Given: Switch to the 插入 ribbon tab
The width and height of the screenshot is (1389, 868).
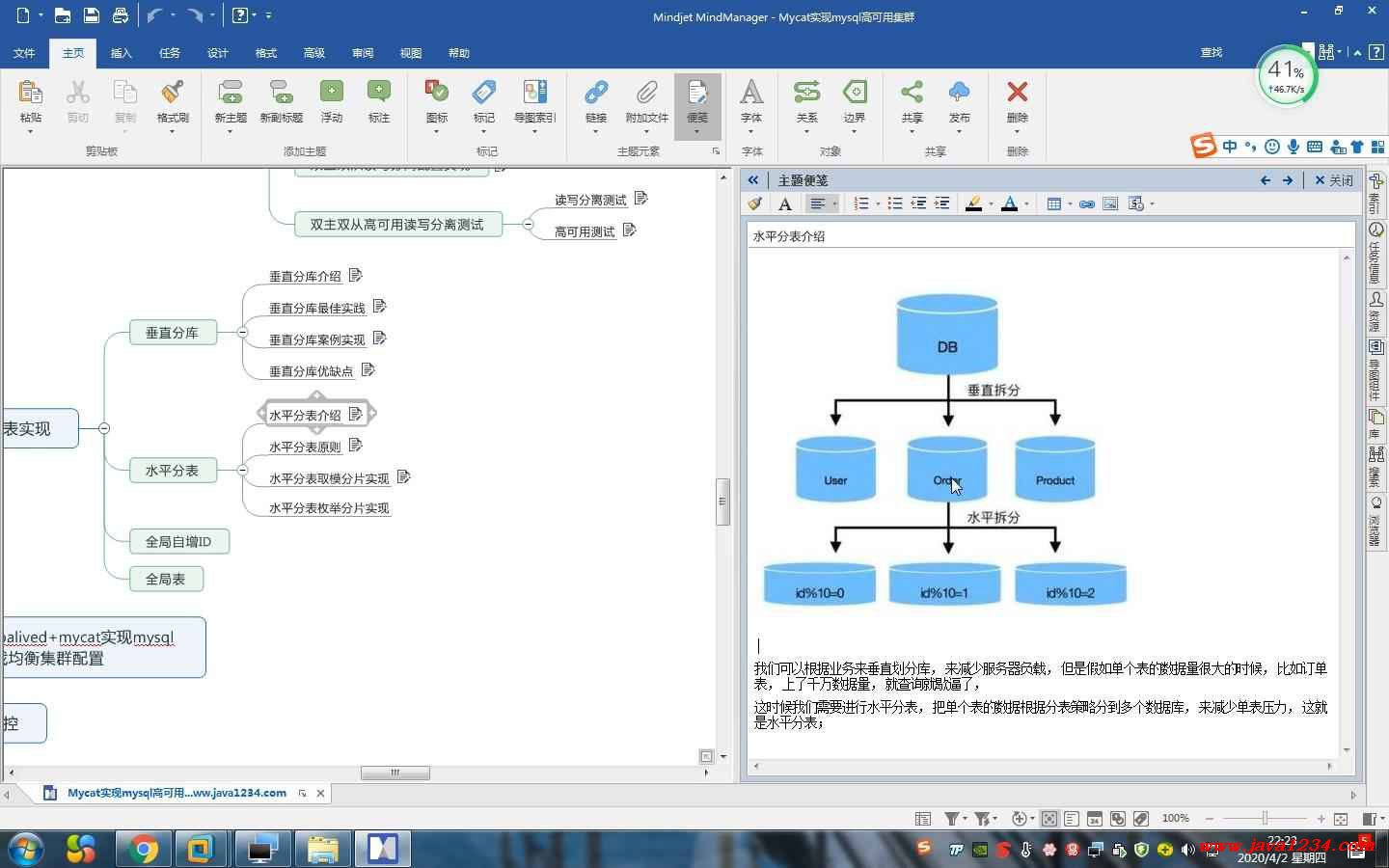Looking at the screenshot, I should point(122,53).
